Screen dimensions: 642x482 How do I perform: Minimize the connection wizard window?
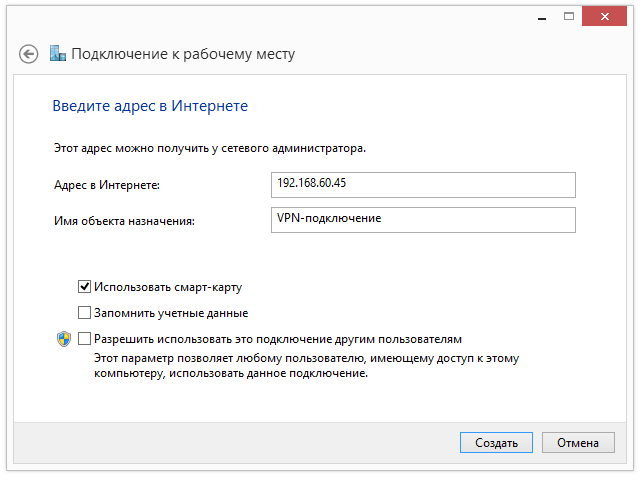click(542, 16)
